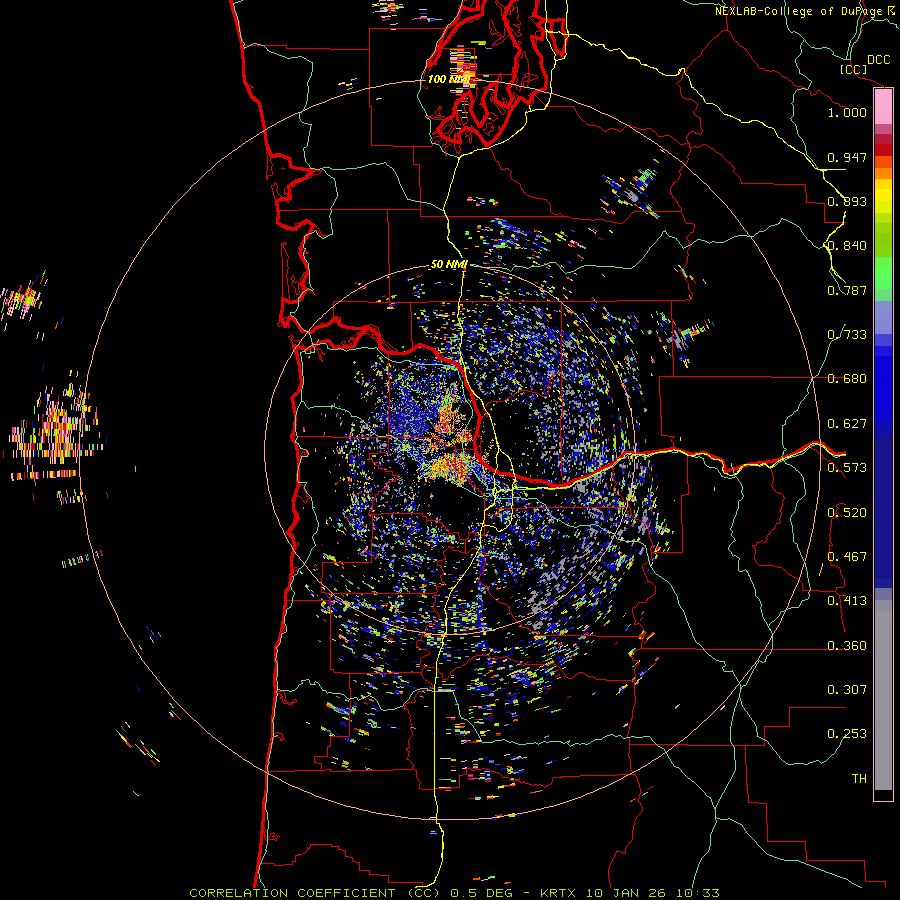This screenshot has height=900, width=900.
Task: Select the 0.413 scale value
Action: click(x=847, y=601)
